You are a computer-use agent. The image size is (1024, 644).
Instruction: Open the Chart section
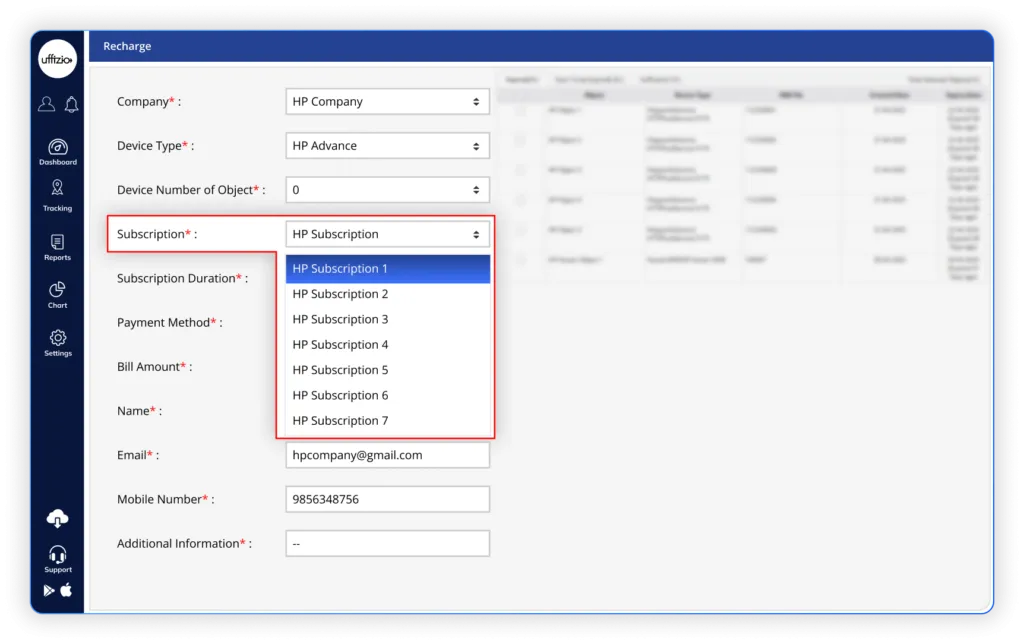[x=58, y=295]
